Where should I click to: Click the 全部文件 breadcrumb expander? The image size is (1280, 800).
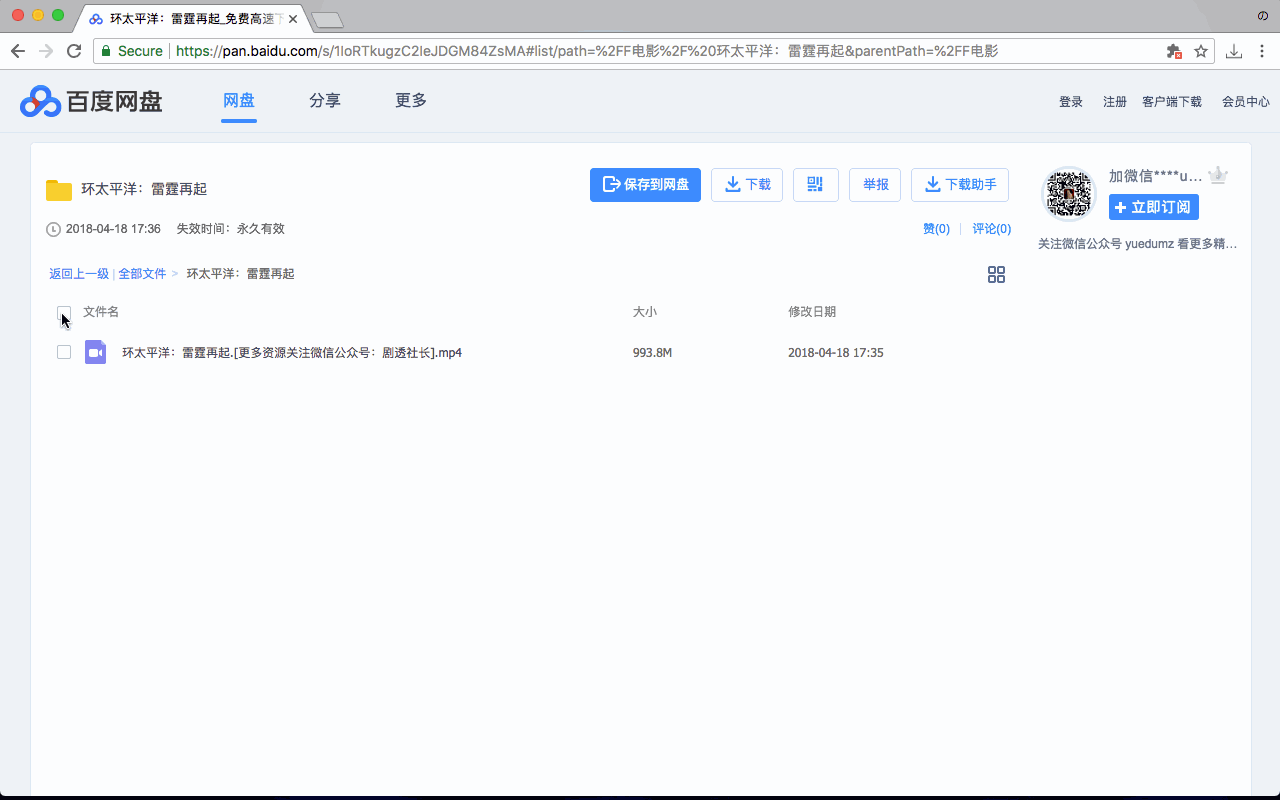coord(142,273)
